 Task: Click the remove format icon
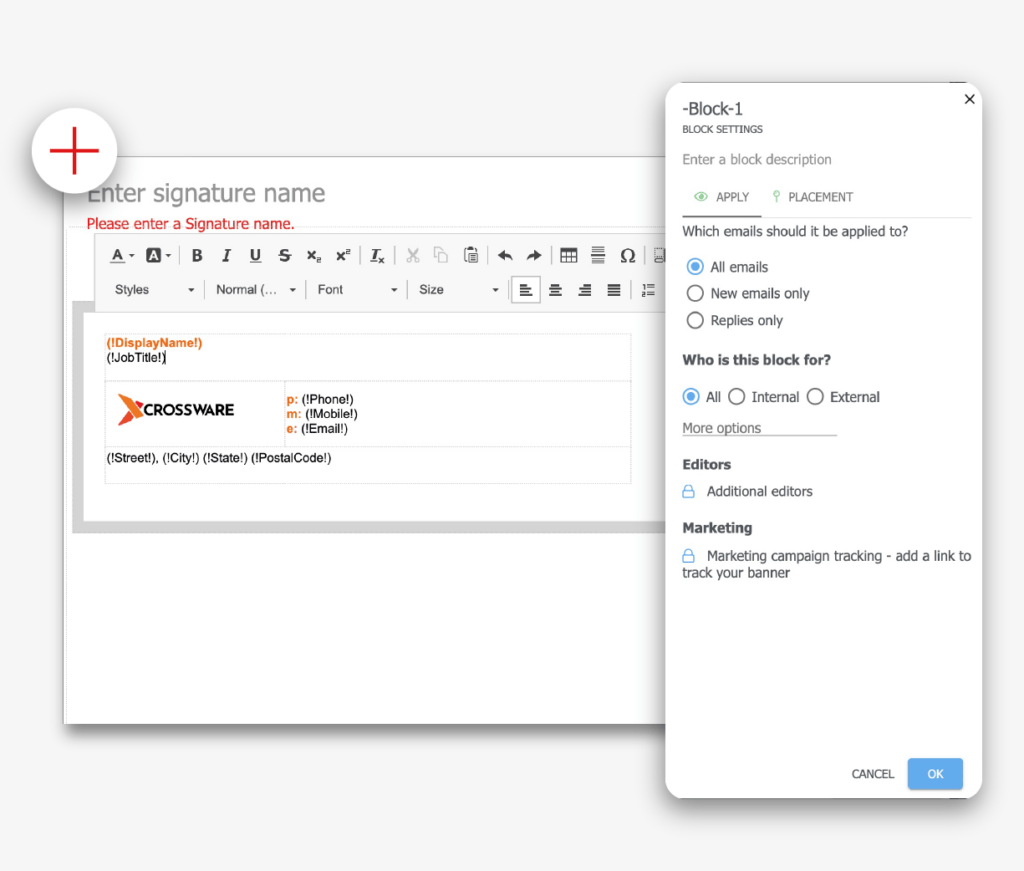[377, 256]
